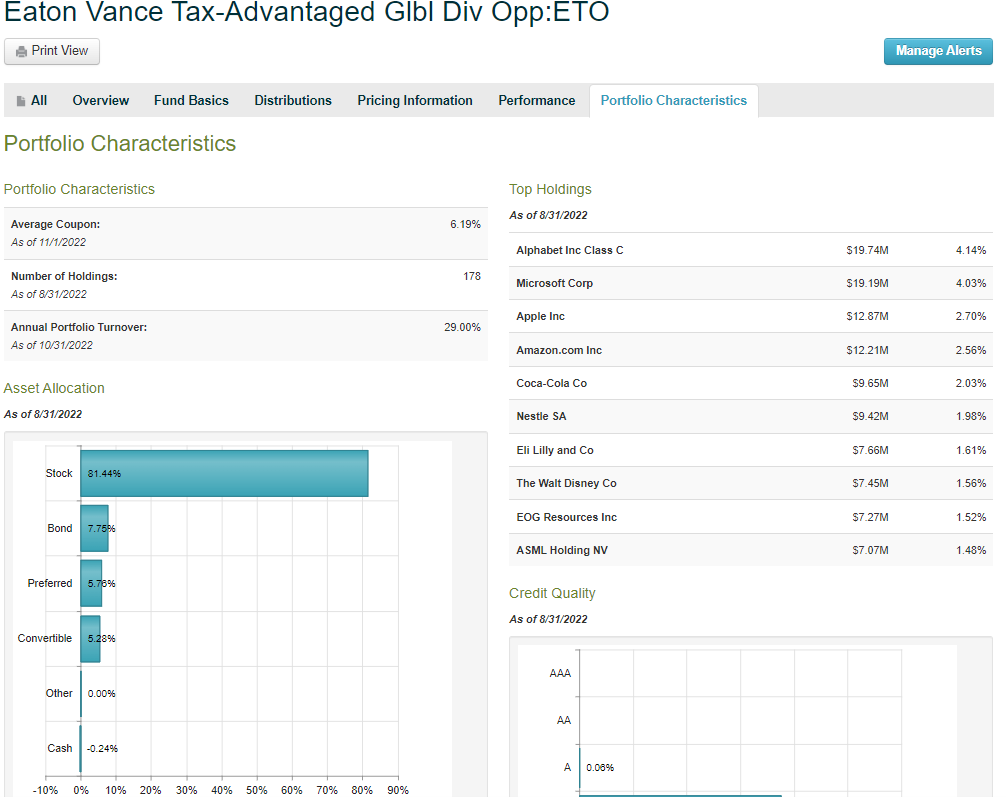Click the $19.74M value for Alphabet
1006x797 pixels.
pos(867,250)
